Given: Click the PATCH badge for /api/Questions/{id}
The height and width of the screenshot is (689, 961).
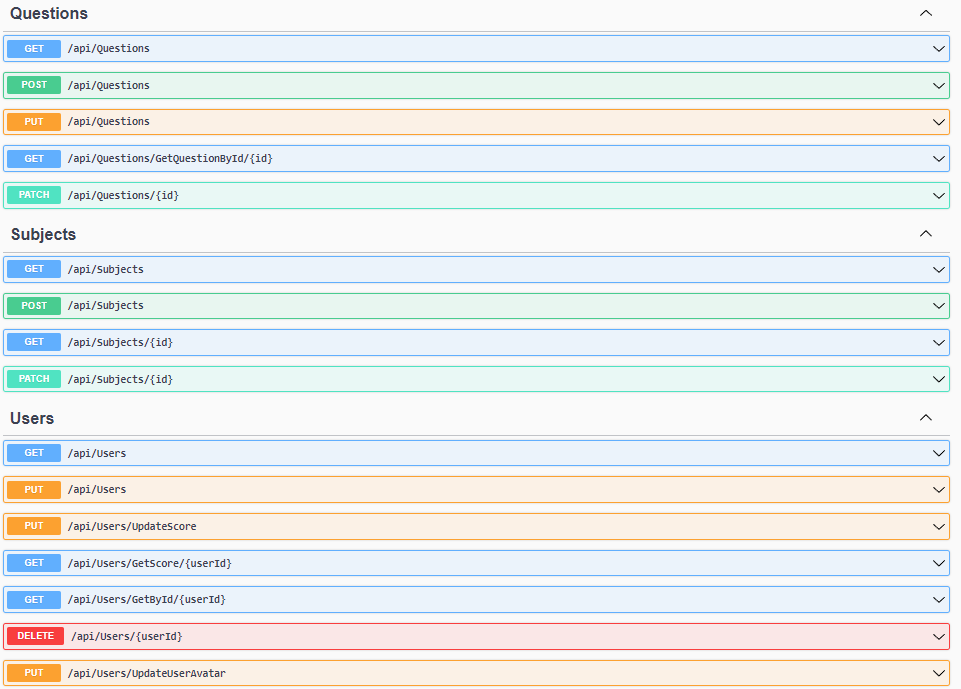Looking at the screenshot, I should (34, 195).
